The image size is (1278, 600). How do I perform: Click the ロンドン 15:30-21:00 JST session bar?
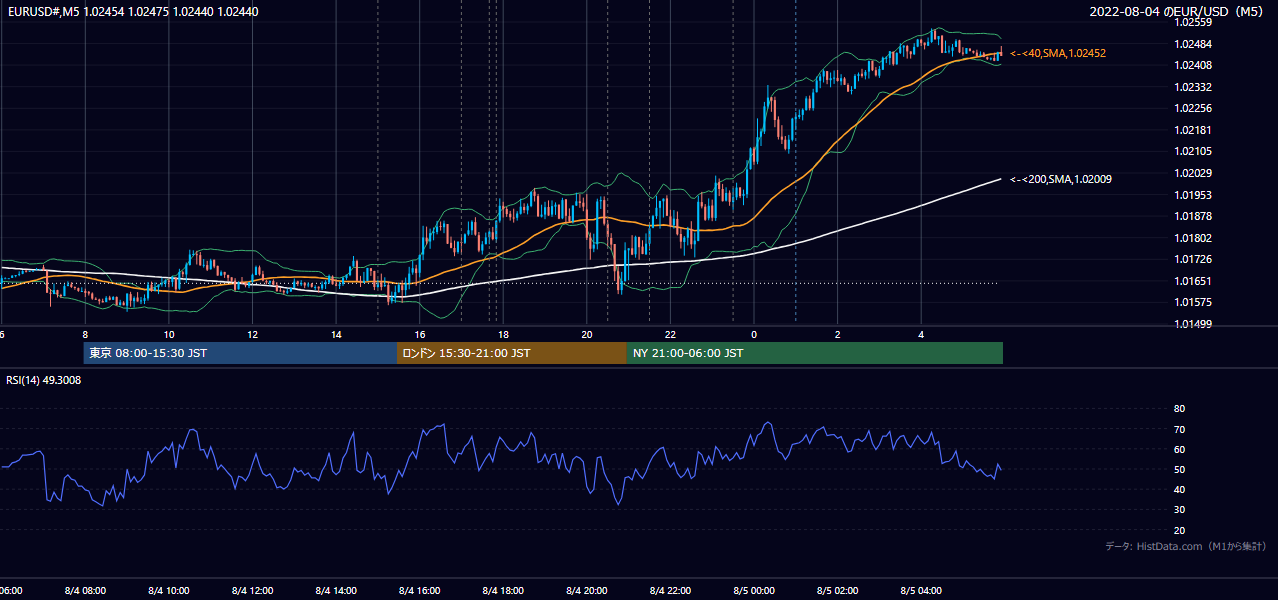click(x=512, y=353)
